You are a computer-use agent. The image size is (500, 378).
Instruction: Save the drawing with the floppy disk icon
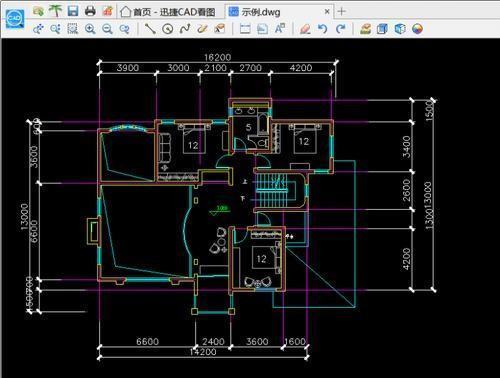pos(73,11)
